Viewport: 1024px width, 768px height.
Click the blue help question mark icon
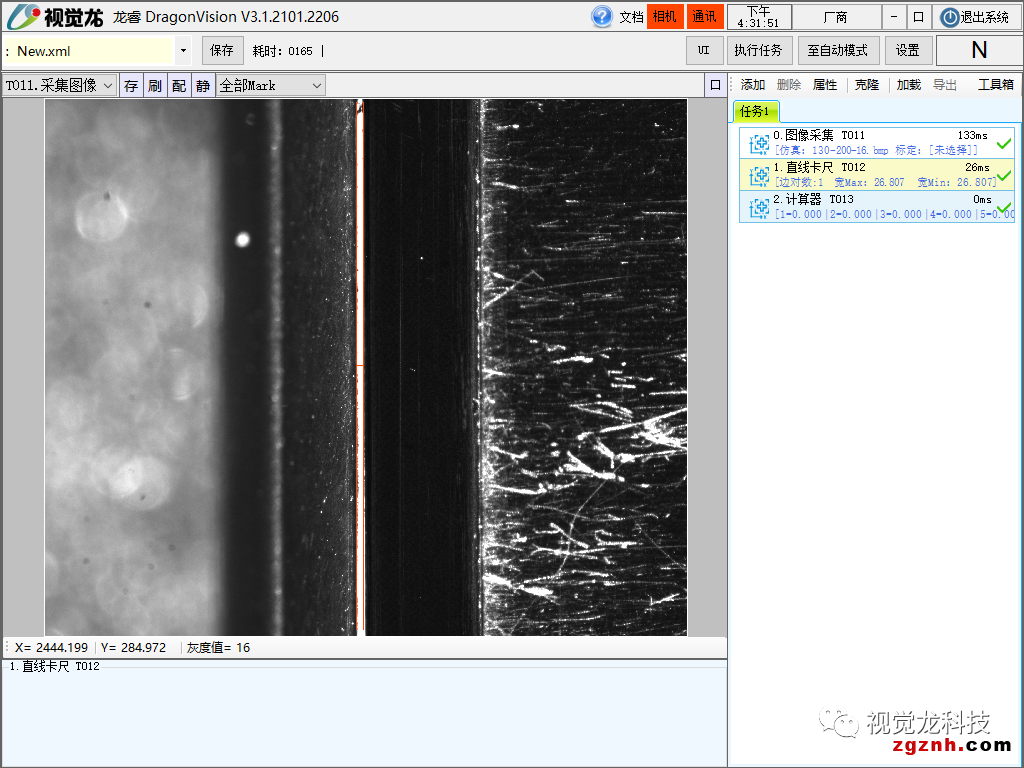click(x=602, y=16)
